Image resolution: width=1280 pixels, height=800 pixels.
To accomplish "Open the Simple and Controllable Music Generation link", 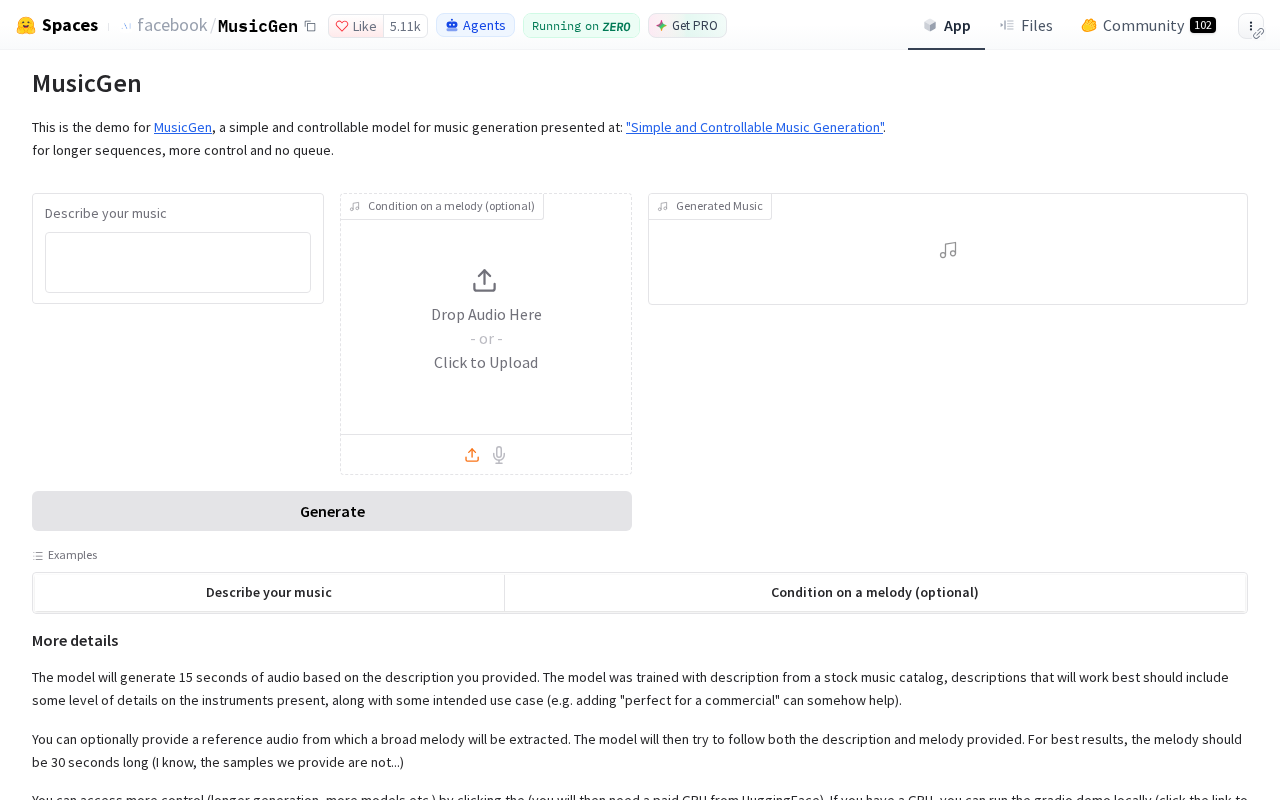I will tap(755, 127).
